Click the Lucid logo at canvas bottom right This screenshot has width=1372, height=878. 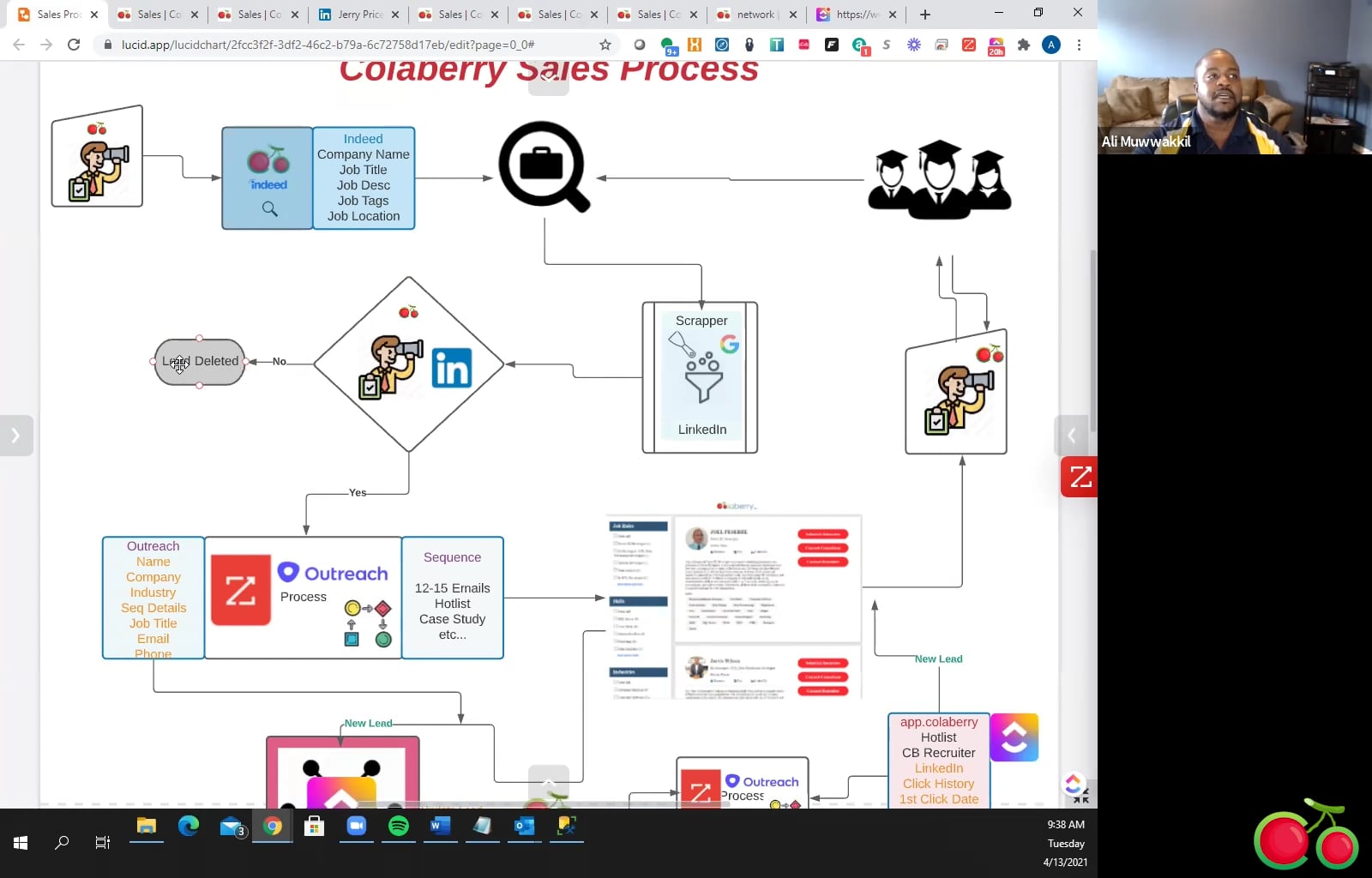1073,784
